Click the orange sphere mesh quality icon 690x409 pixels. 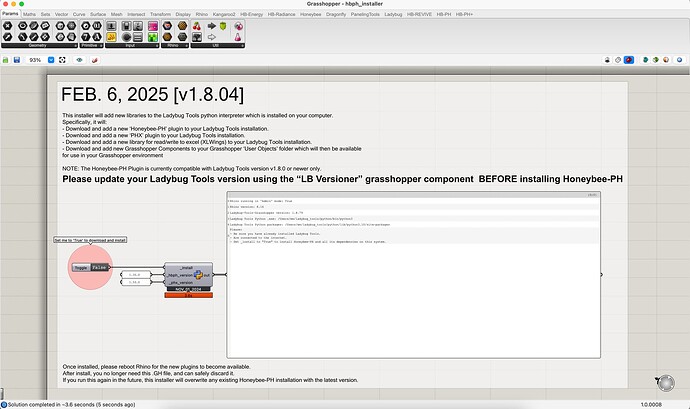[x=666, y=60]
